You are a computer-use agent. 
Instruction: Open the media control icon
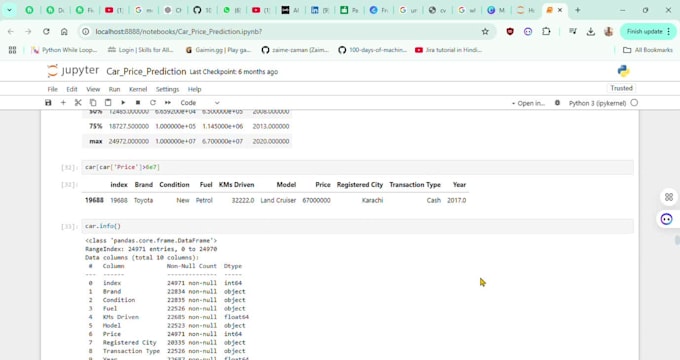[x=573, y=32]
